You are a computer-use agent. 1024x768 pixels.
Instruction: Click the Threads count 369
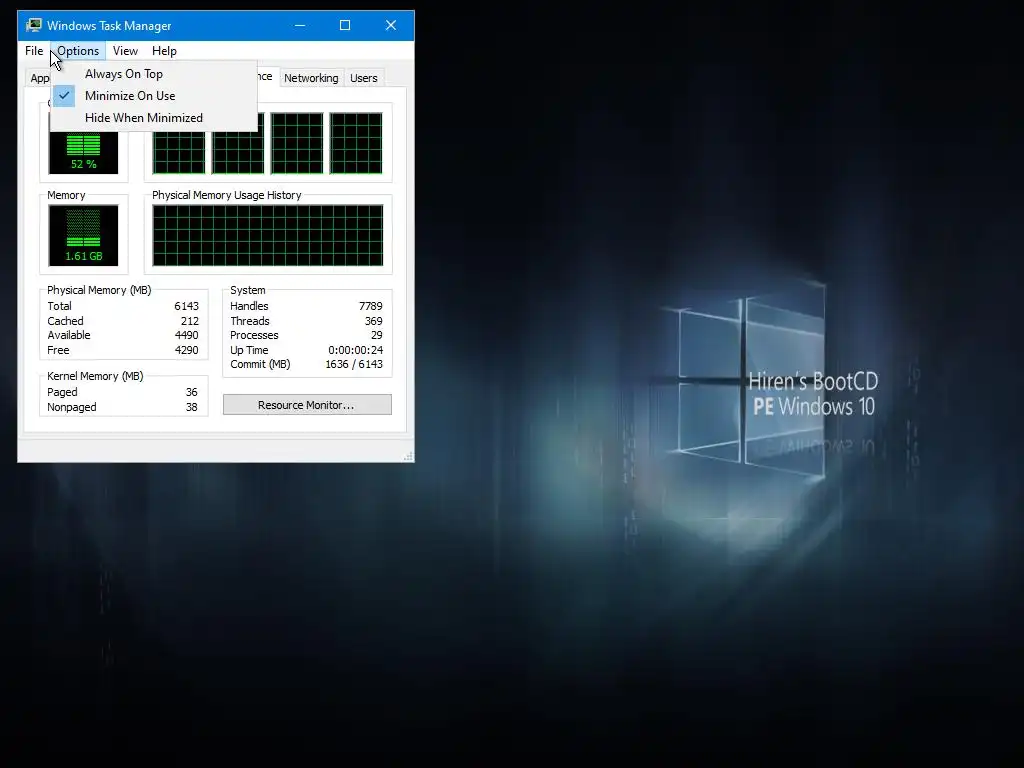[x=374, y=321]
